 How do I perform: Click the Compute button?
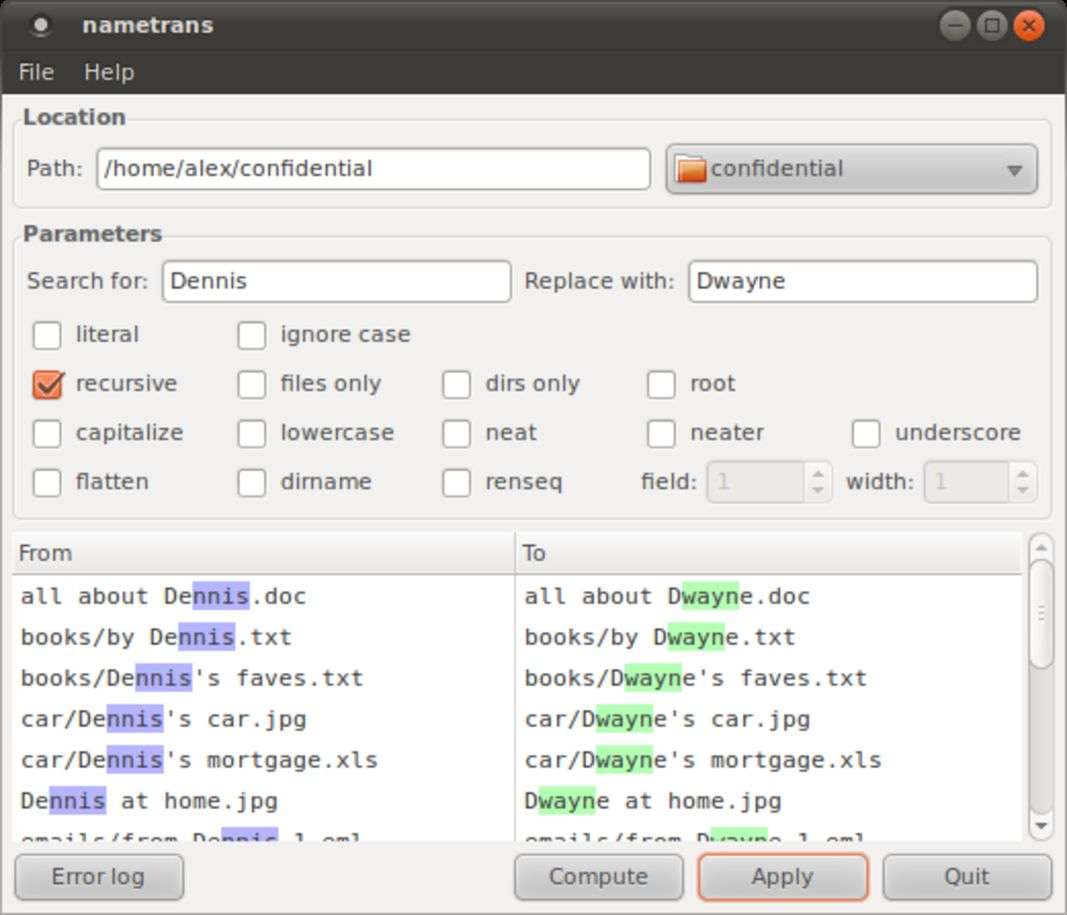598,877
